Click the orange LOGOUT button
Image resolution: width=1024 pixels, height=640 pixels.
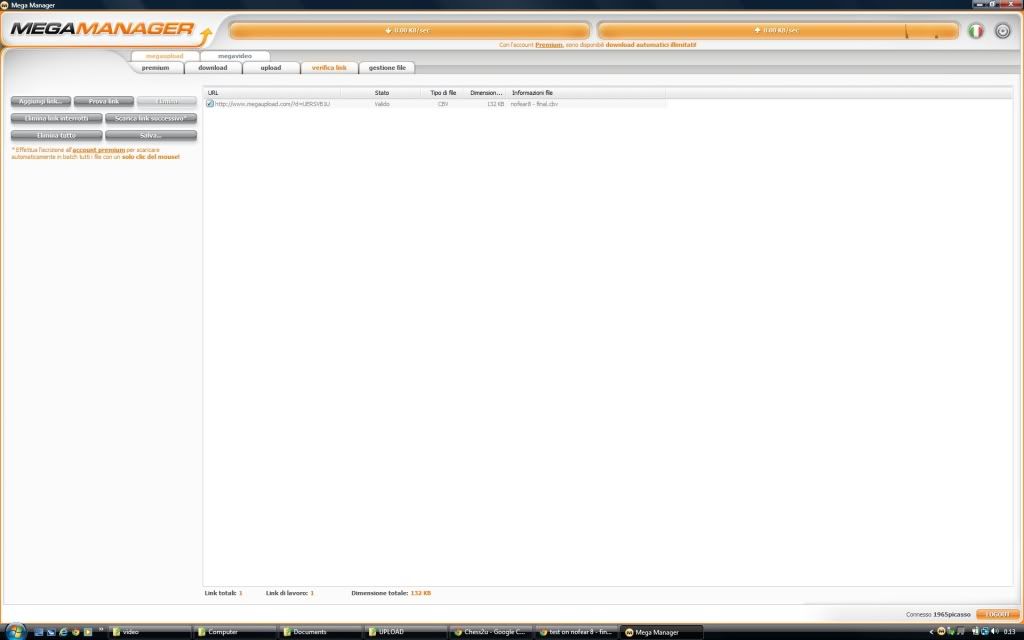pos(997,615)
